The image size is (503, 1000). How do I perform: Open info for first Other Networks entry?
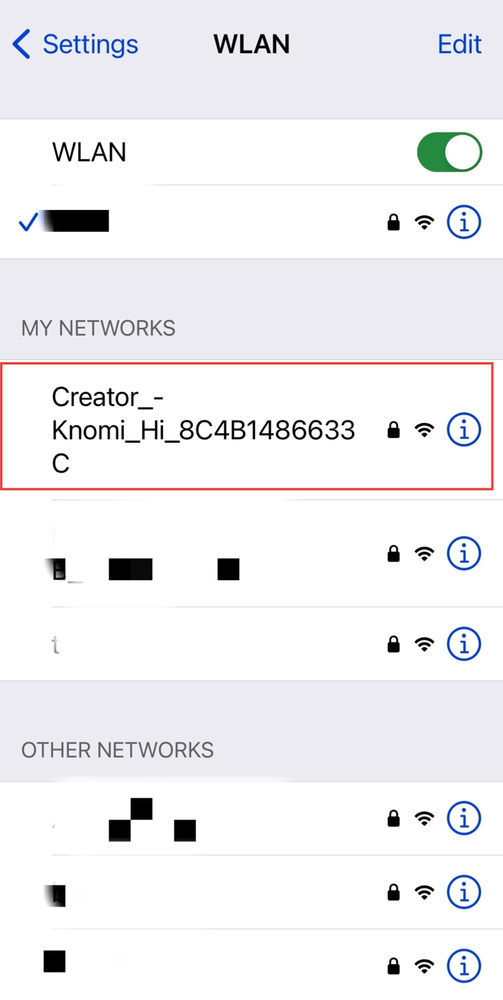point(463,818)
